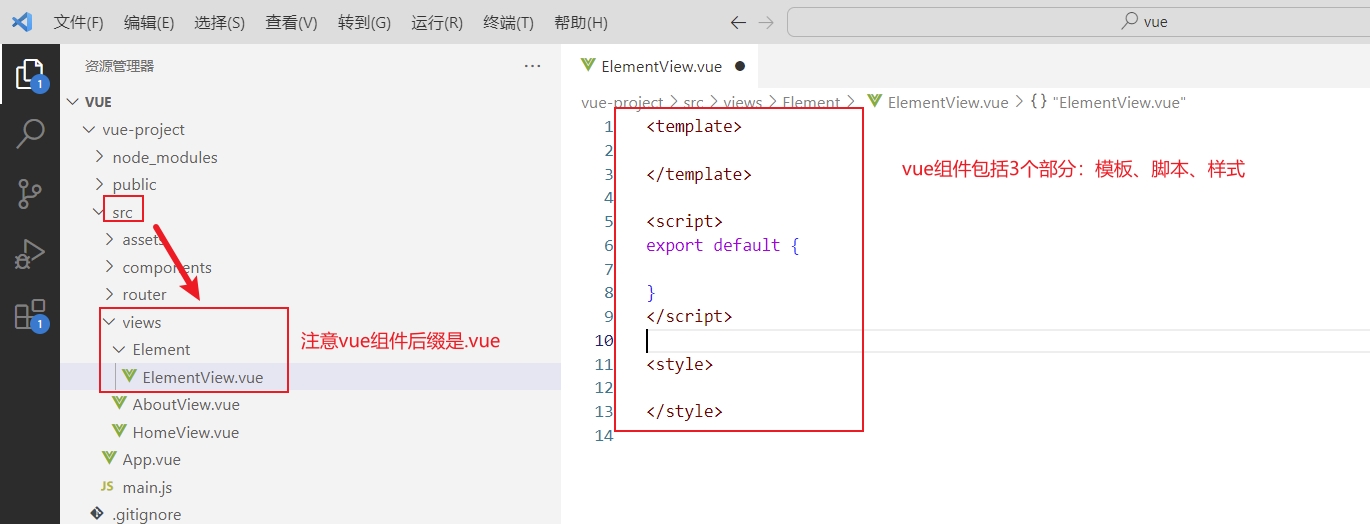Open the 文件(F) menu
Screen dimensions: 1370x524
coord(78,22)
